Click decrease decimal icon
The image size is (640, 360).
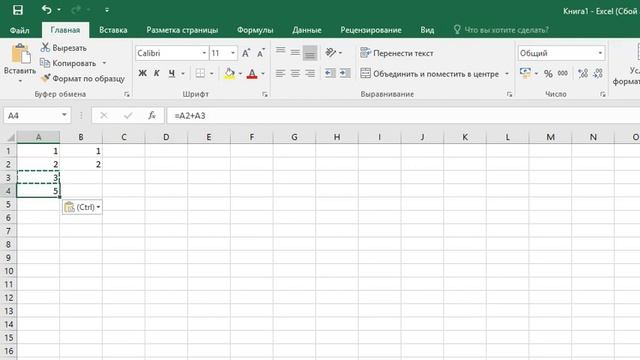pyautogui.click(x=598, y=73)
